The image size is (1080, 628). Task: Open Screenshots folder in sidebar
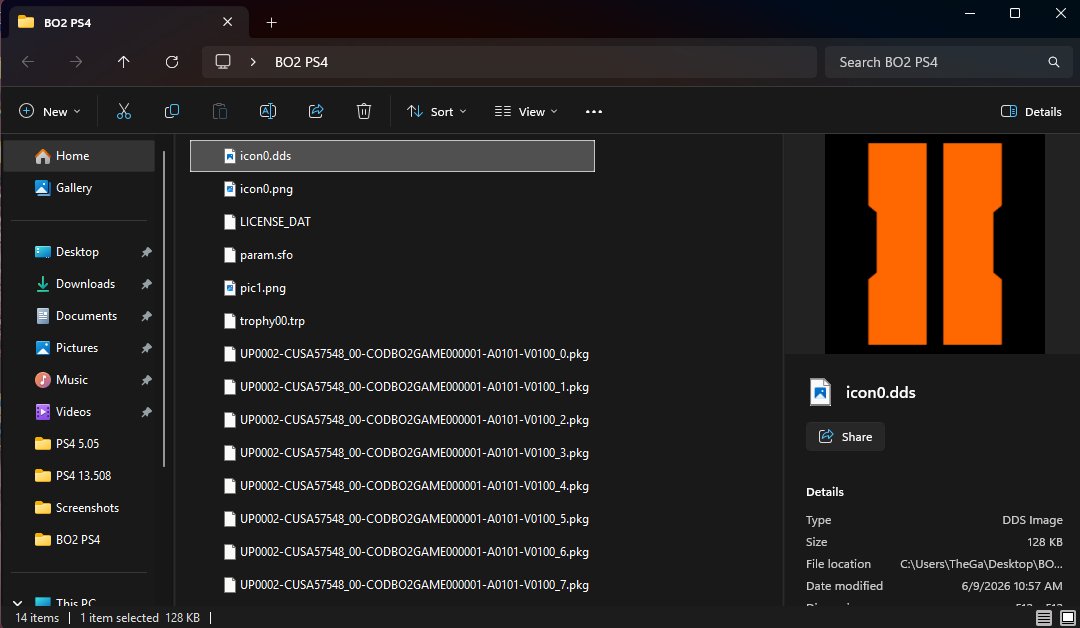point(79,507)
